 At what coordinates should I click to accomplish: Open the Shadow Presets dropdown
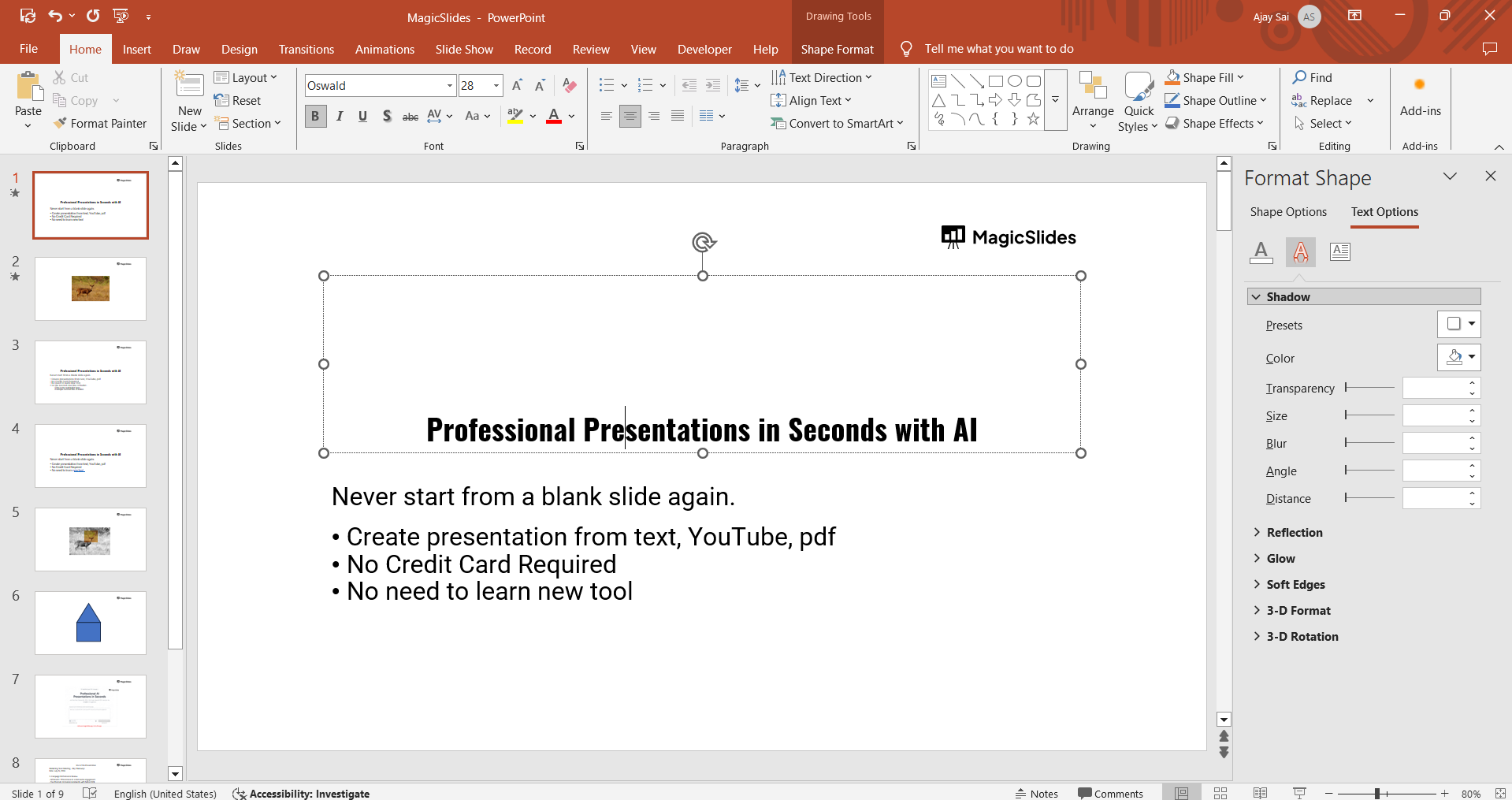tap(1458, 324)
